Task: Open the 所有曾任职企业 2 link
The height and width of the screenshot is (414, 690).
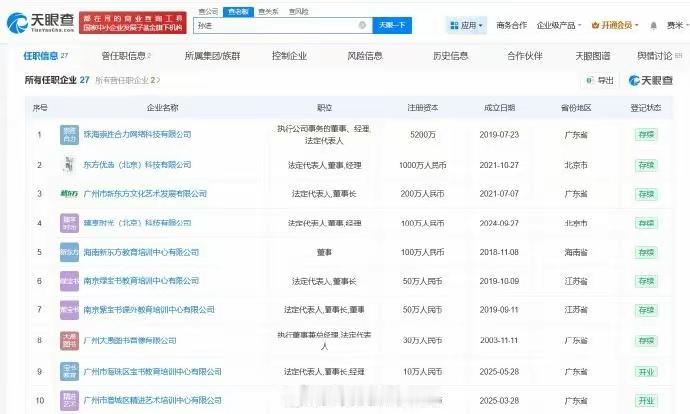Action: (128, 81)
